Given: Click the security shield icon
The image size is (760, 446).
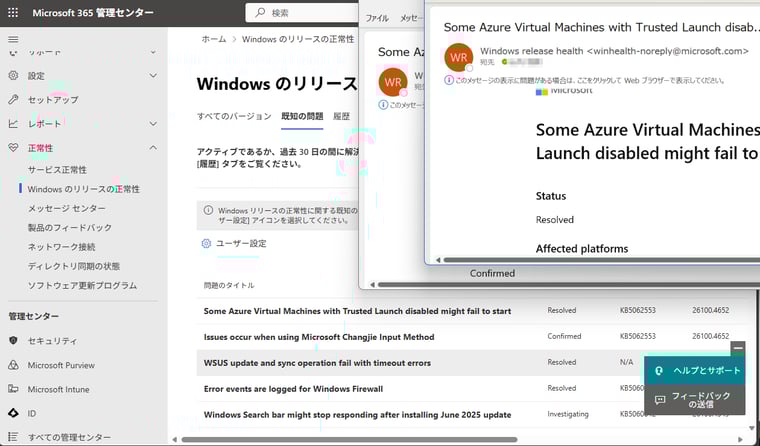Looking at the screenshot, I should point(13,340).
